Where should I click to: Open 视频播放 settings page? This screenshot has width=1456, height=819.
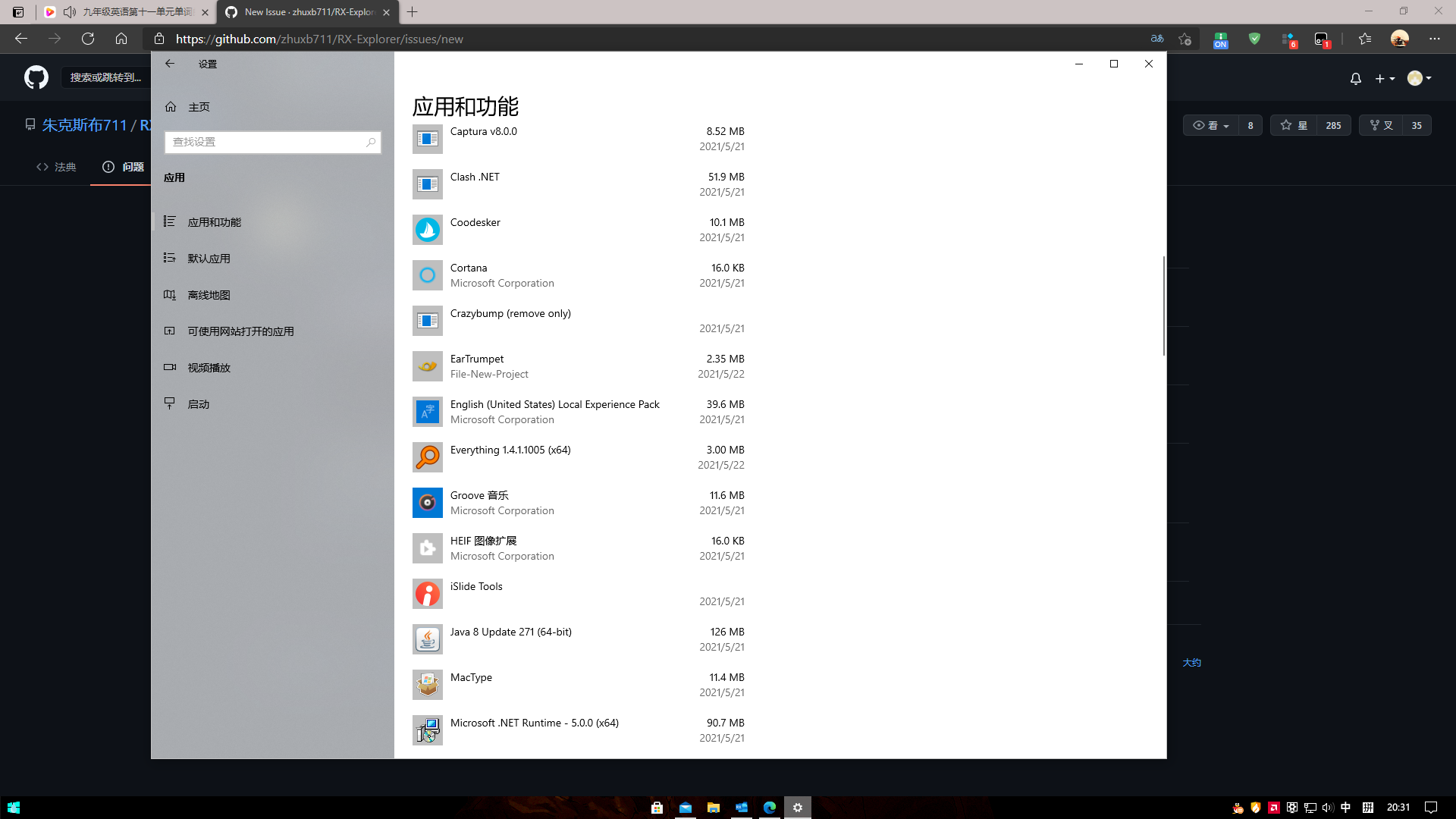[x=273, y=368]
